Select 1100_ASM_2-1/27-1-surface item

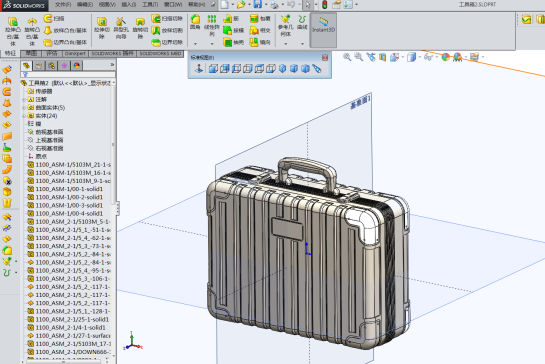click(69, 336)
